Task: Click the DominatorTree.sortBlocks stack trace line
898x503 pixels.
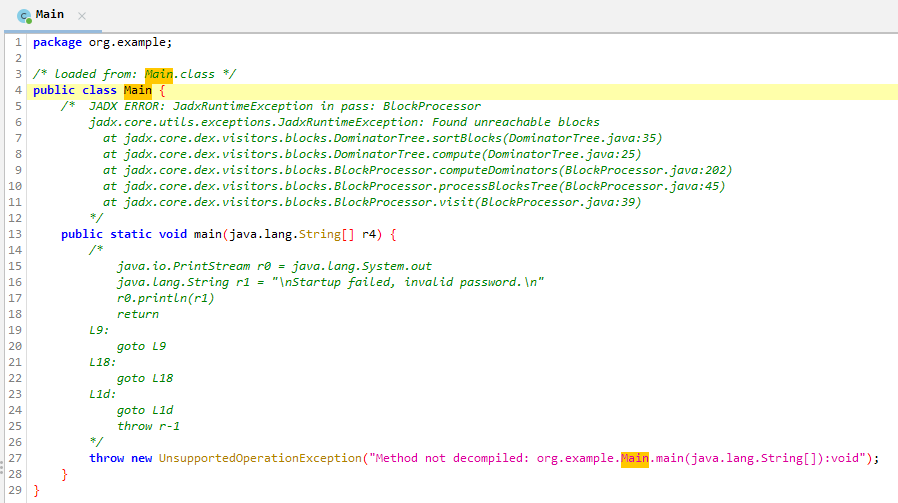Action: pyautogui.click(x=382, y=138)
